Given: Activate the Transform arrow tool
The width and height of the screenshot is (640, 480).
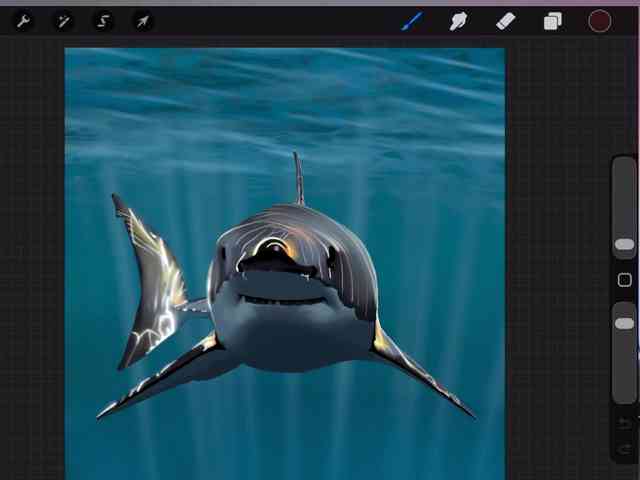Looking at the screenshot, I should click(143, 21).
